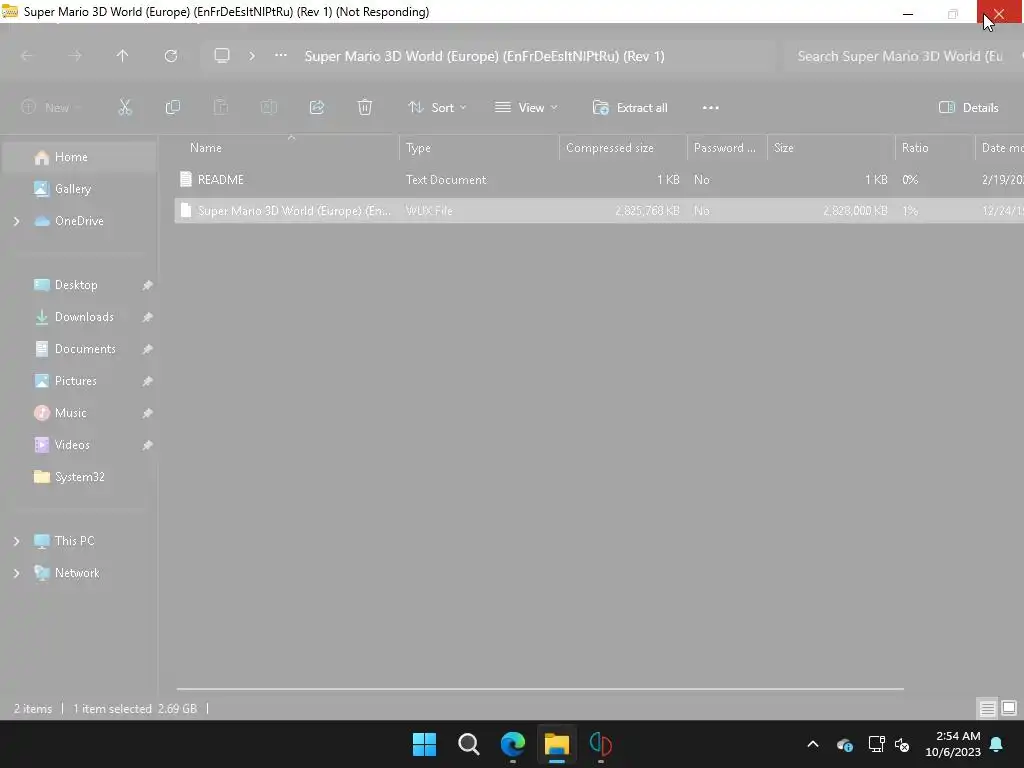Show hidden path with address bar ellipsis

pyautogui.click(x=281, y=56)
